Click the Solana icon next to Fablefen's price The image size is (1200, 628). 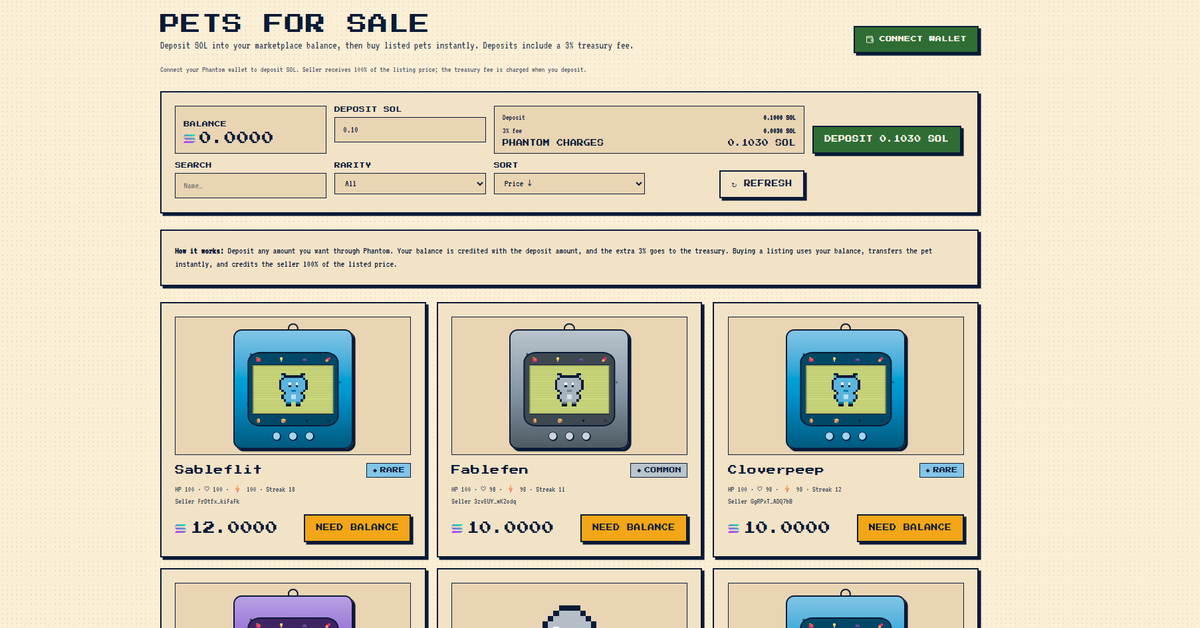[x=457, y=528]
